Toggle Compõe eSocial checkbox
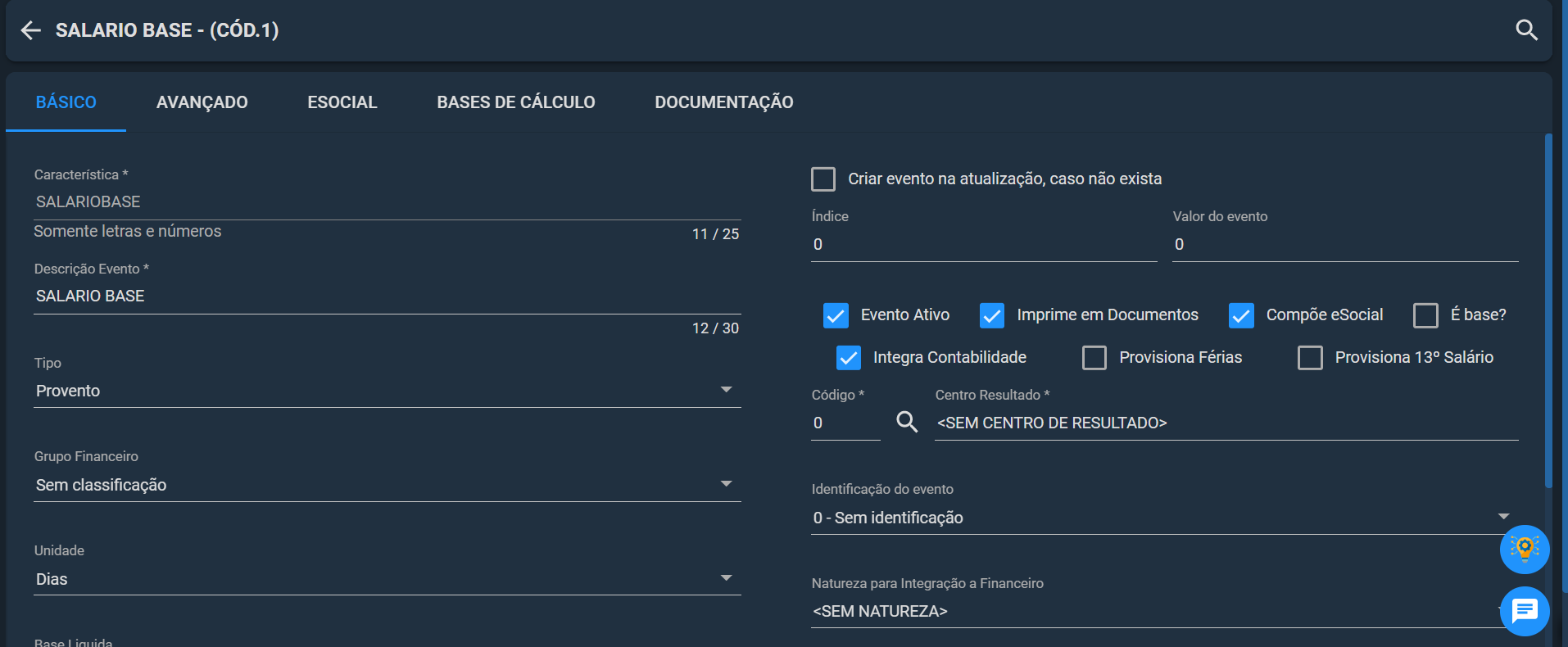The width and height of the screenshot is (1568, 647). tap(1241, 315)
